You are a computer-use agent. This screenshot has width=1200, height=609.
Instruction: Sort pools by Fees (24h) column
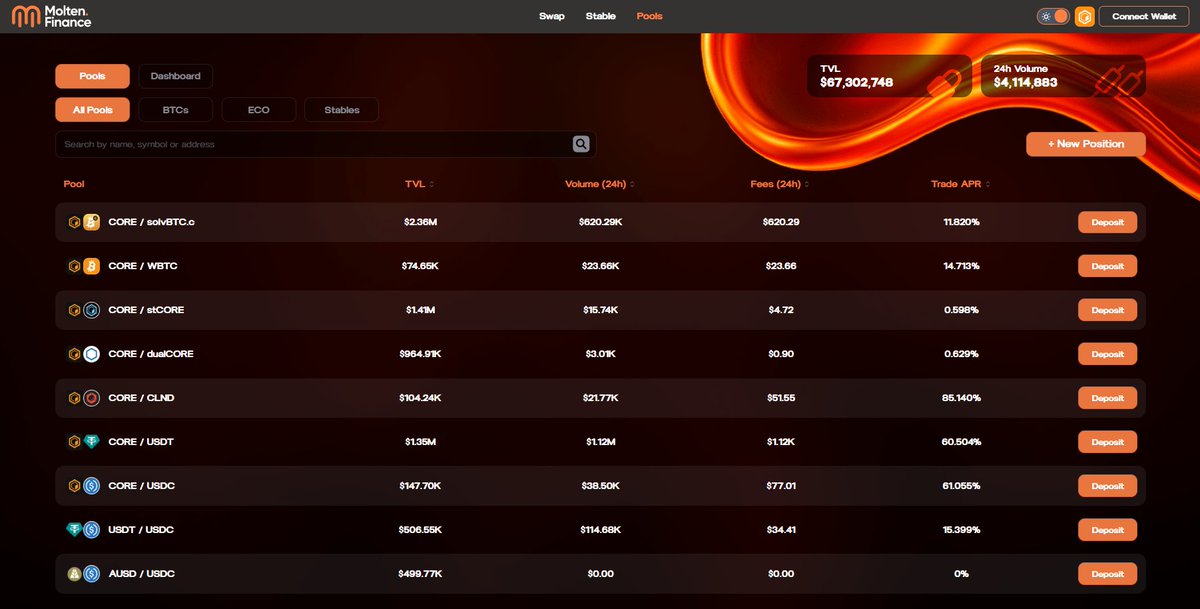(778, 184)
